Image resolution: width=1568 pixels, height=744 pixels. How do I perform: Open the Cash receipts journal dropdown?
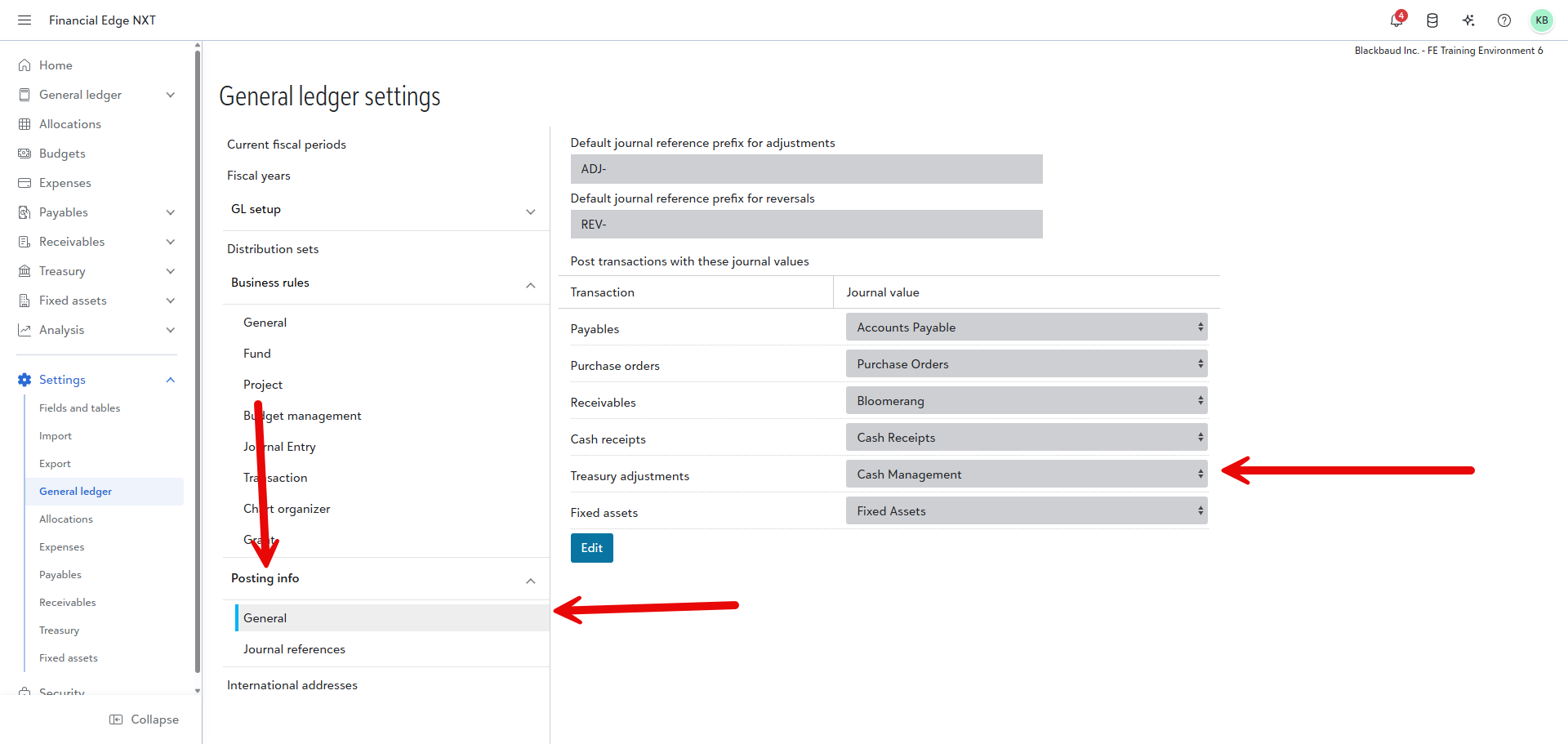1027,437
